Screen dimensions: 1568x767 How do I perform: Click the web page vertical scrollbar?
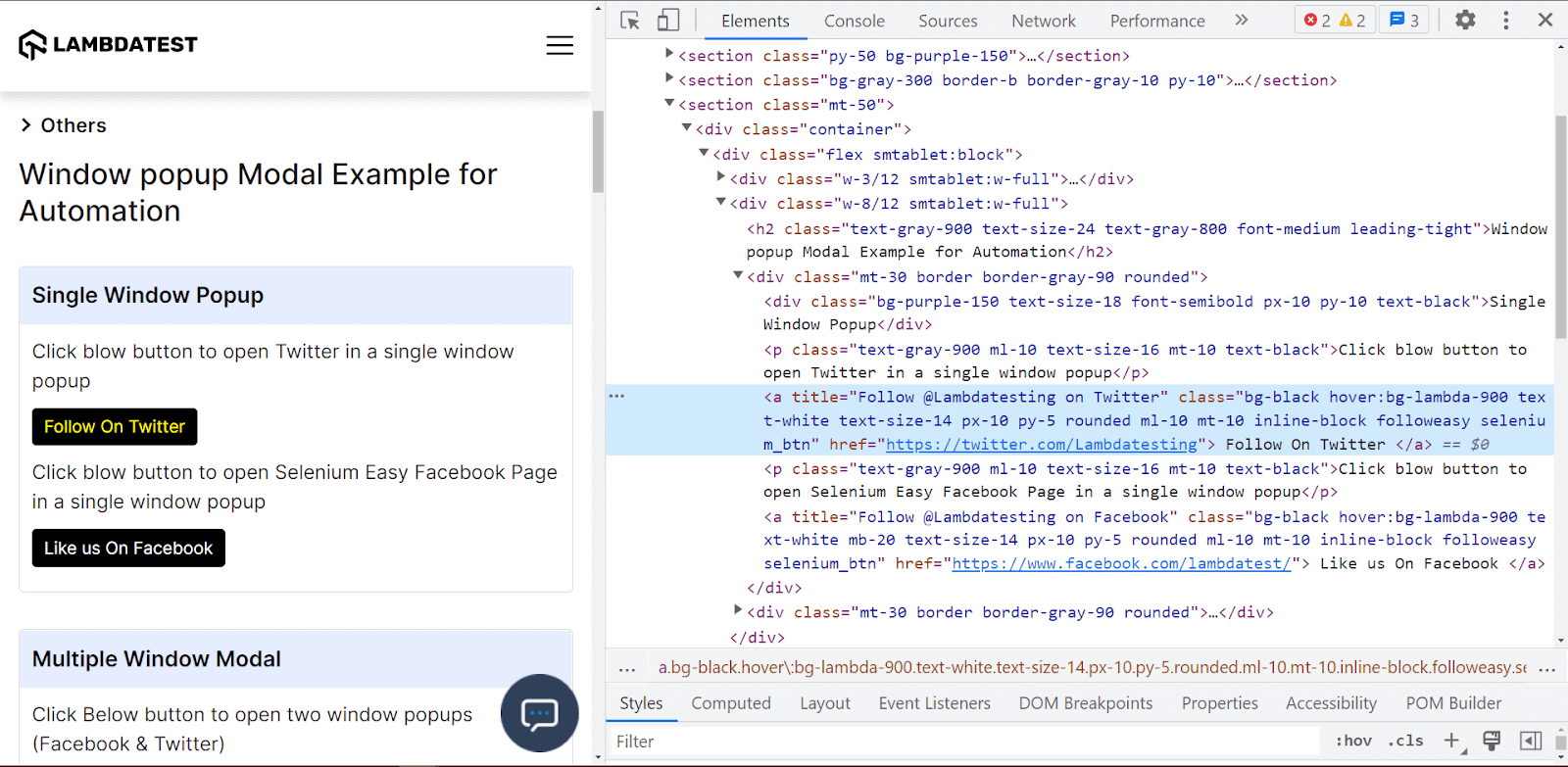point(598,152)
